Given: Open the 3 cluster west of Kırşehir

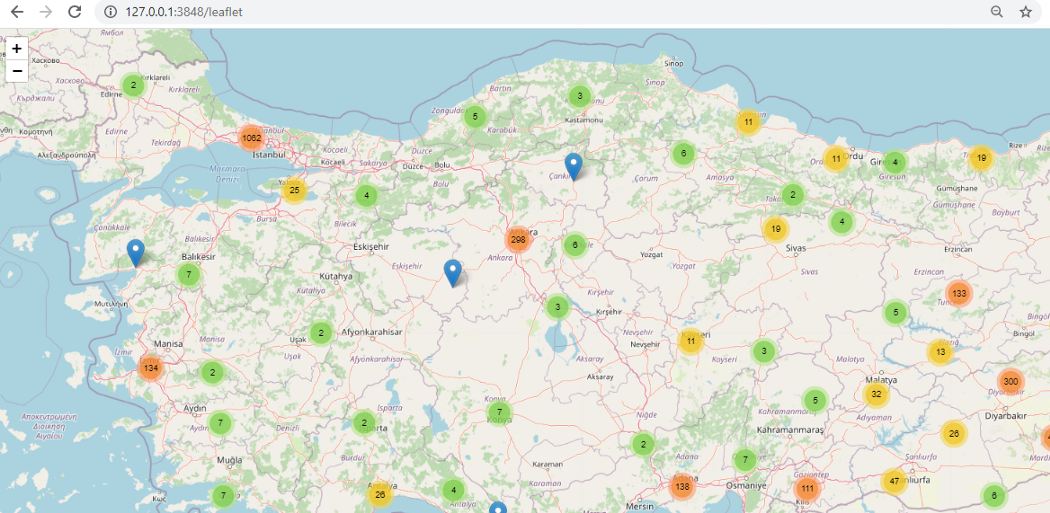Looking at the screenshot, I should 557,308.
